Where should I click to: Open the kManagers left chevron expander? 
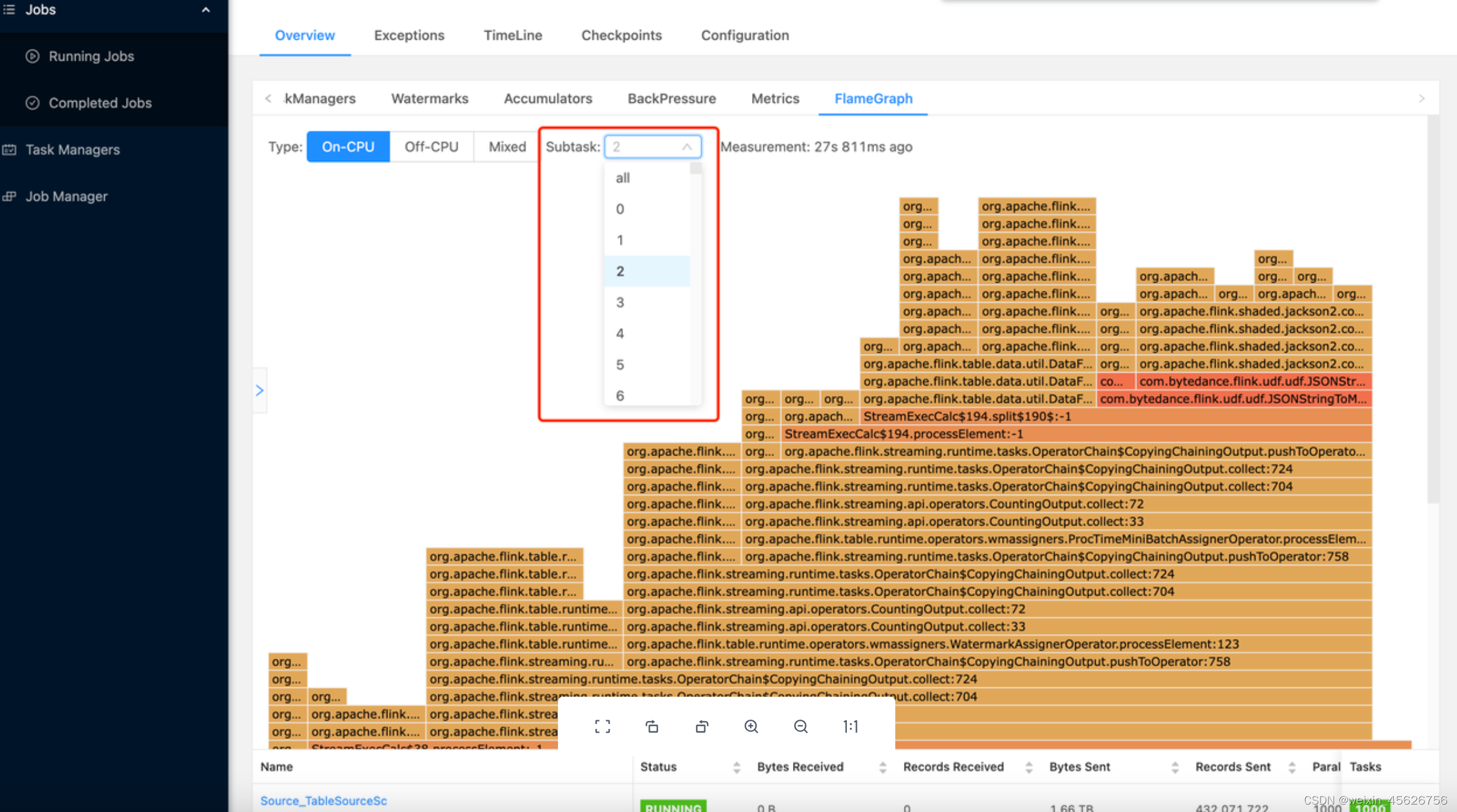click(268, 98)
